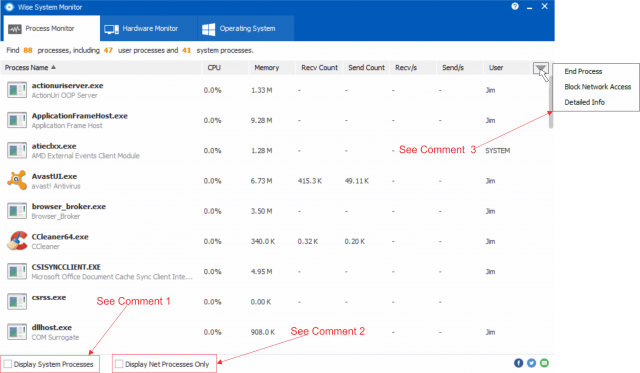Share via the Twitter icon
The width and height of the screenshot is (640, 373).
531,363
